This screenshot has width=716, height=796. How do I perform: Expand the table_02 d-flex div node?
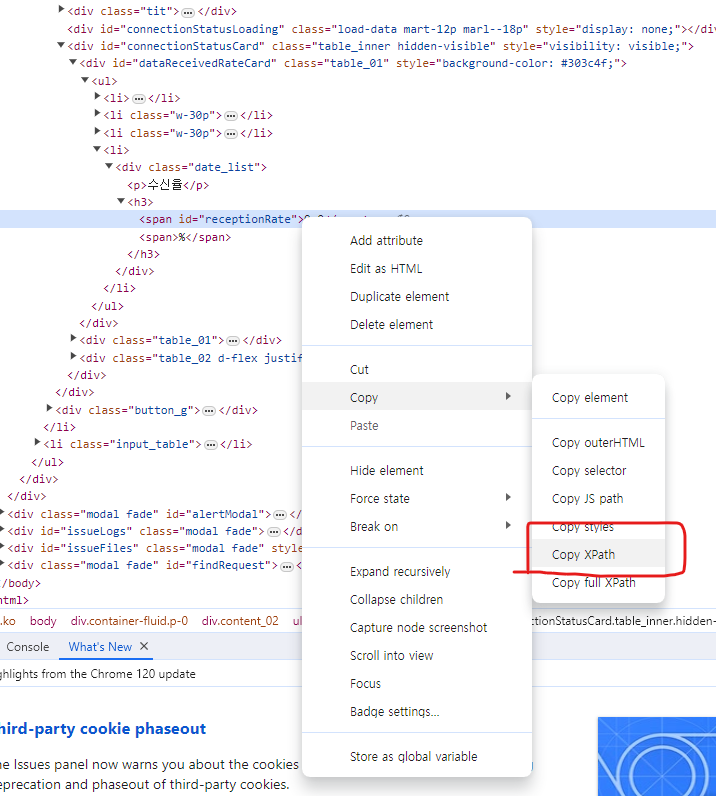(x=74, y=356)
